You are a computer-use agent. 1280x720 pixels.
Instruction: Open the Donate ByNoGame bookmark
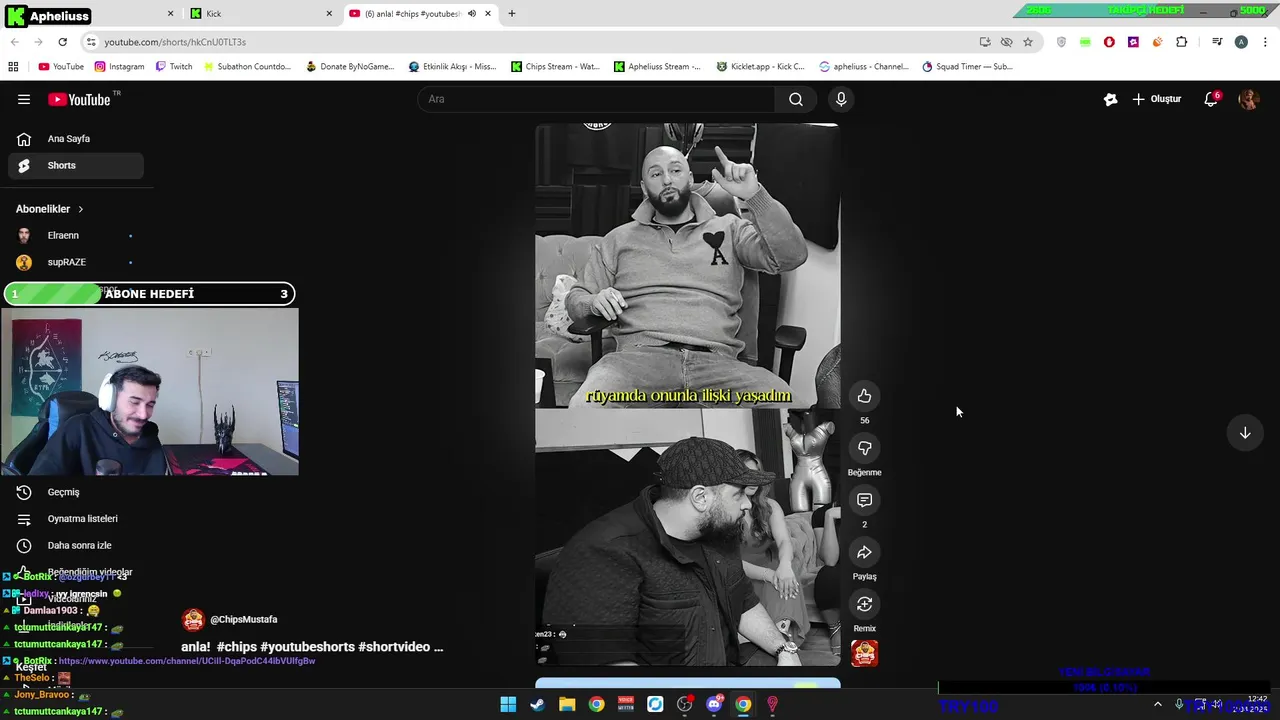pyautogui.click(x=350, y=67)
